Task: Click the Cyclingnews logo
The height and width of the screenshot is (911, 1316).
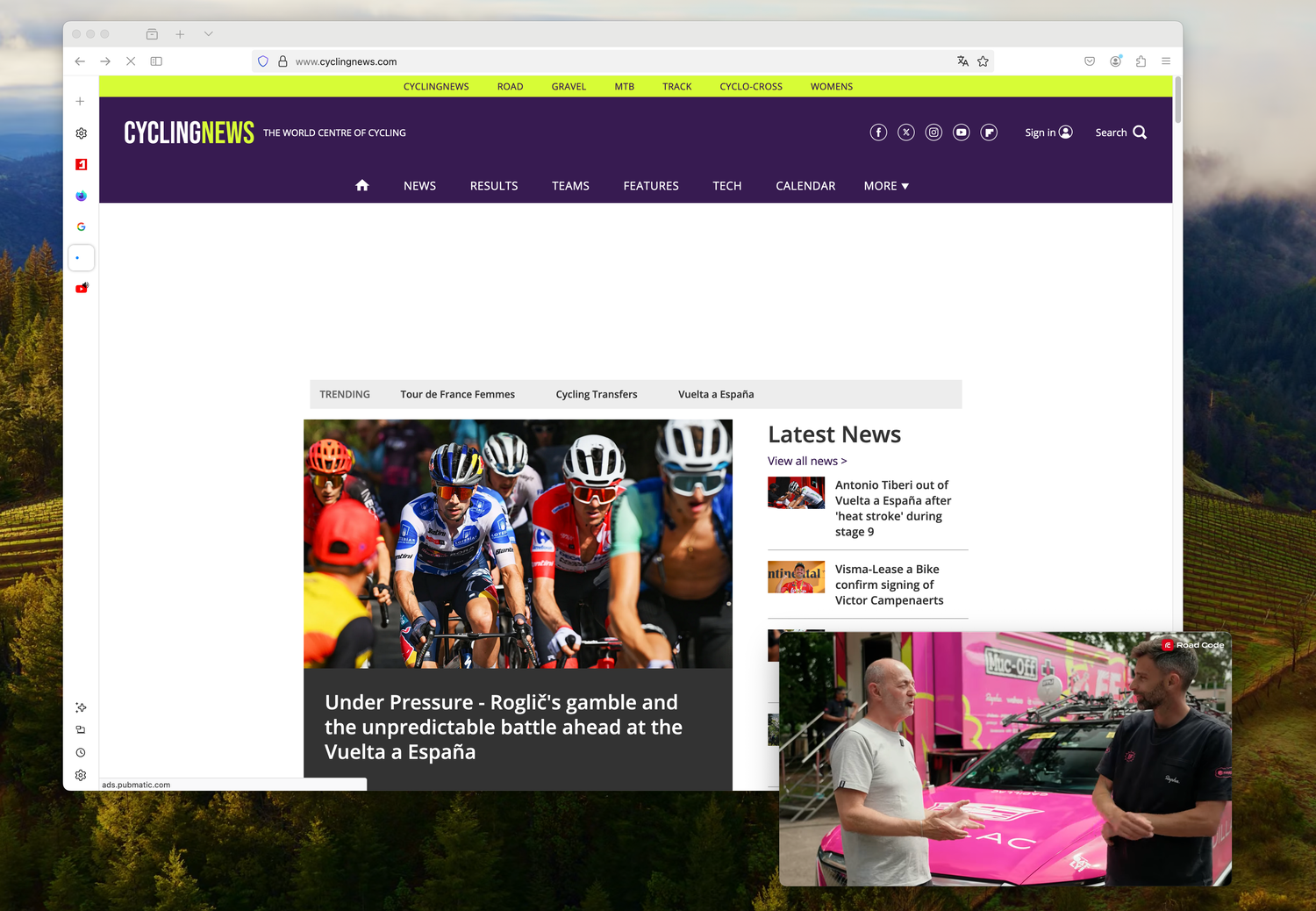Action: [x=189, y=133]
